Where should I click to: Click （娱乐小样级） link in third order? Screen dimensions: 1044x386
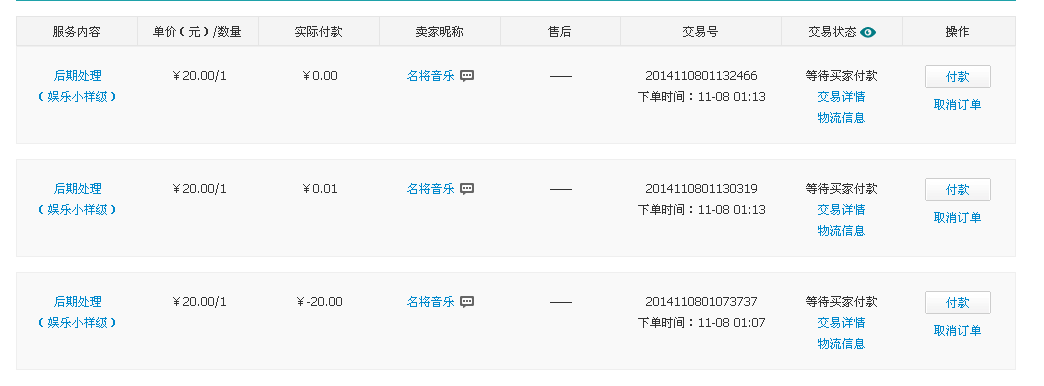click(77, 323)
